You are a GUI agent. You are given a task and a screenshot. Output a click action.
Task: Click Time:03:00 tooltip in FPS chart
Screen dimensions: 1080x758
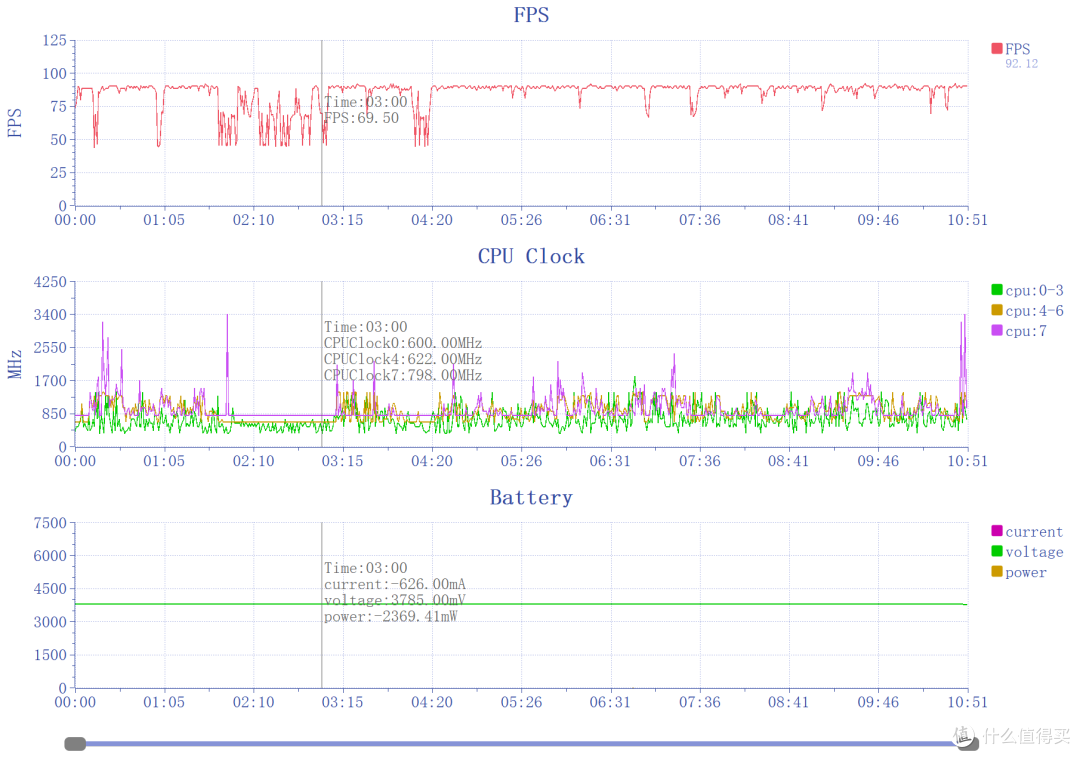(366, 102)
